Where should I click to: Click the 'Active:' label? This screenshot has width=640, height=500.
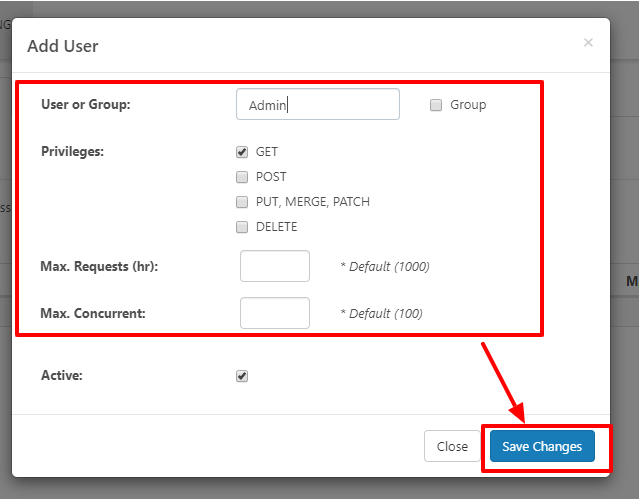62,376
